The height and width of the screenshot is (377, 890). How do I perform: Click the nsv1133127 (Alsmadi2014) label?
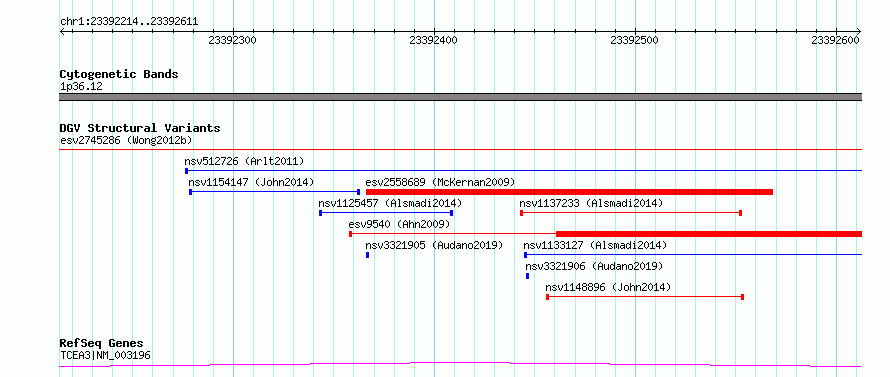click(x=595, y=245)
